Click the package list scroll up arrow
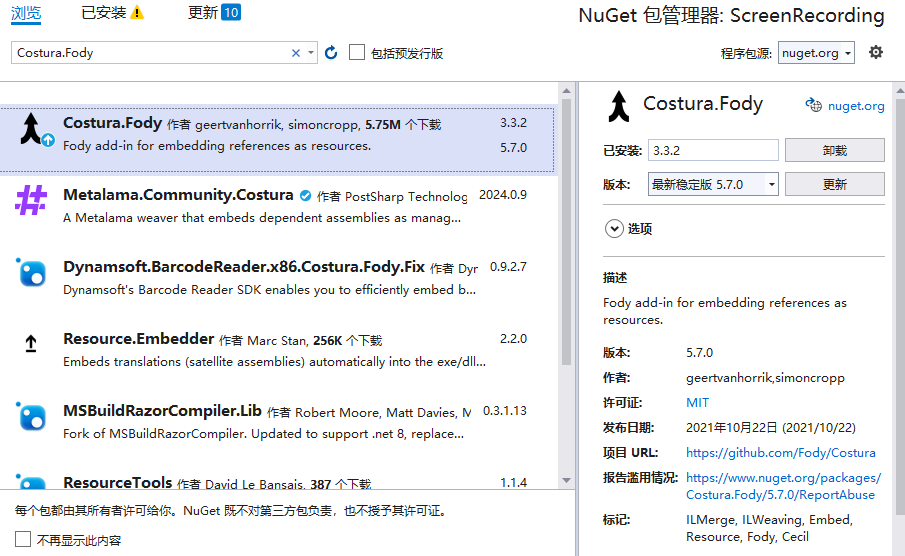Image resolution: width=905 pixels, height=556 pixels. [x=566, y=91]
